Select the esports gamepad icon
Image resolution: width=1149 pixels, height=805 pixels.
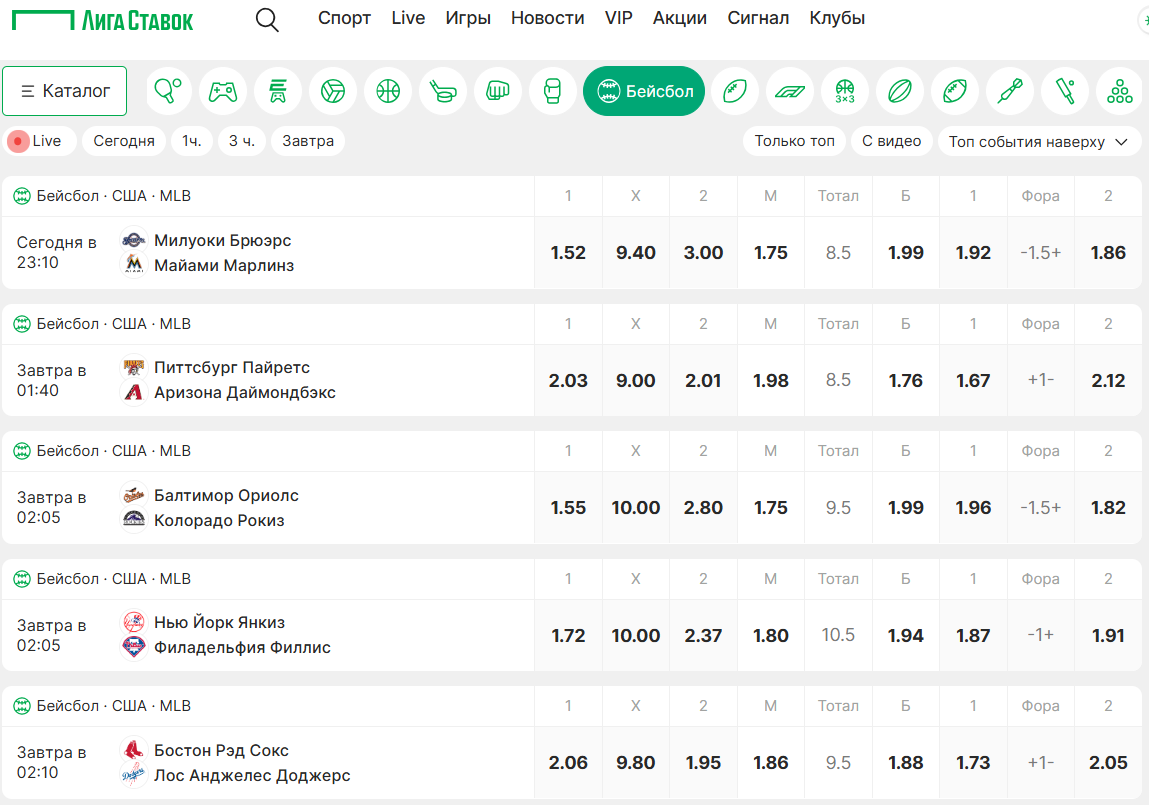[223, 91]
